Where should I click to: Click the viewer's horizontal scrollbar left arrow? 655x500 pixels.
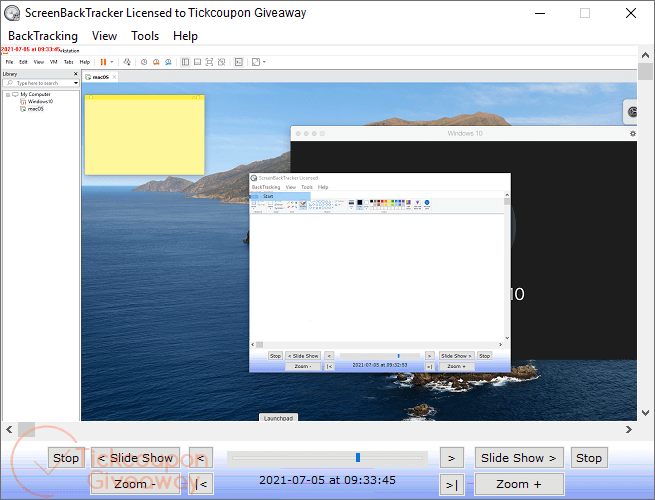[9, 429]
